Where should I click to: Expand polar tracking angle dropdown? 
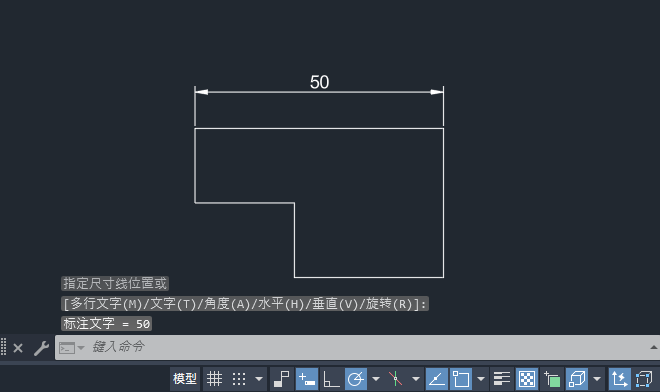point(376,379)
